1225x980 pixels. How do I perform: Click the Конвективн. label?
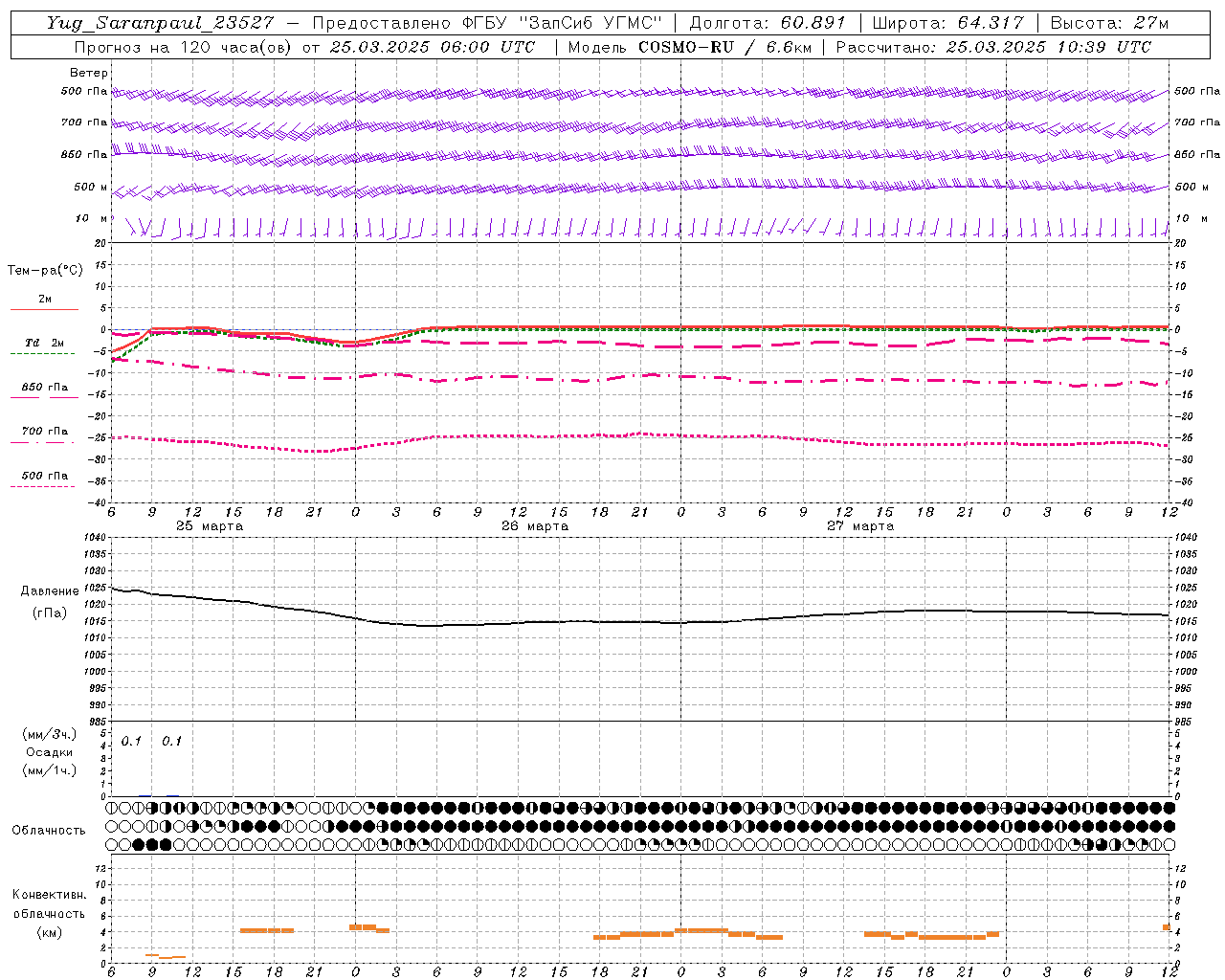[50, 895]
